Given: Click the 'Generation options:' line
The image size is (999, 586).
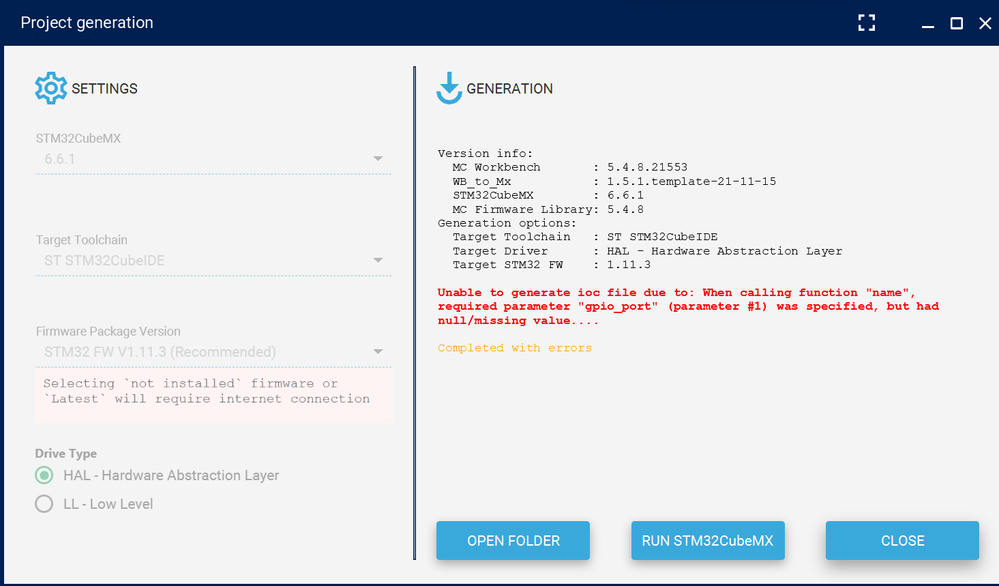Looking at the screenshot, I should 507,224.
